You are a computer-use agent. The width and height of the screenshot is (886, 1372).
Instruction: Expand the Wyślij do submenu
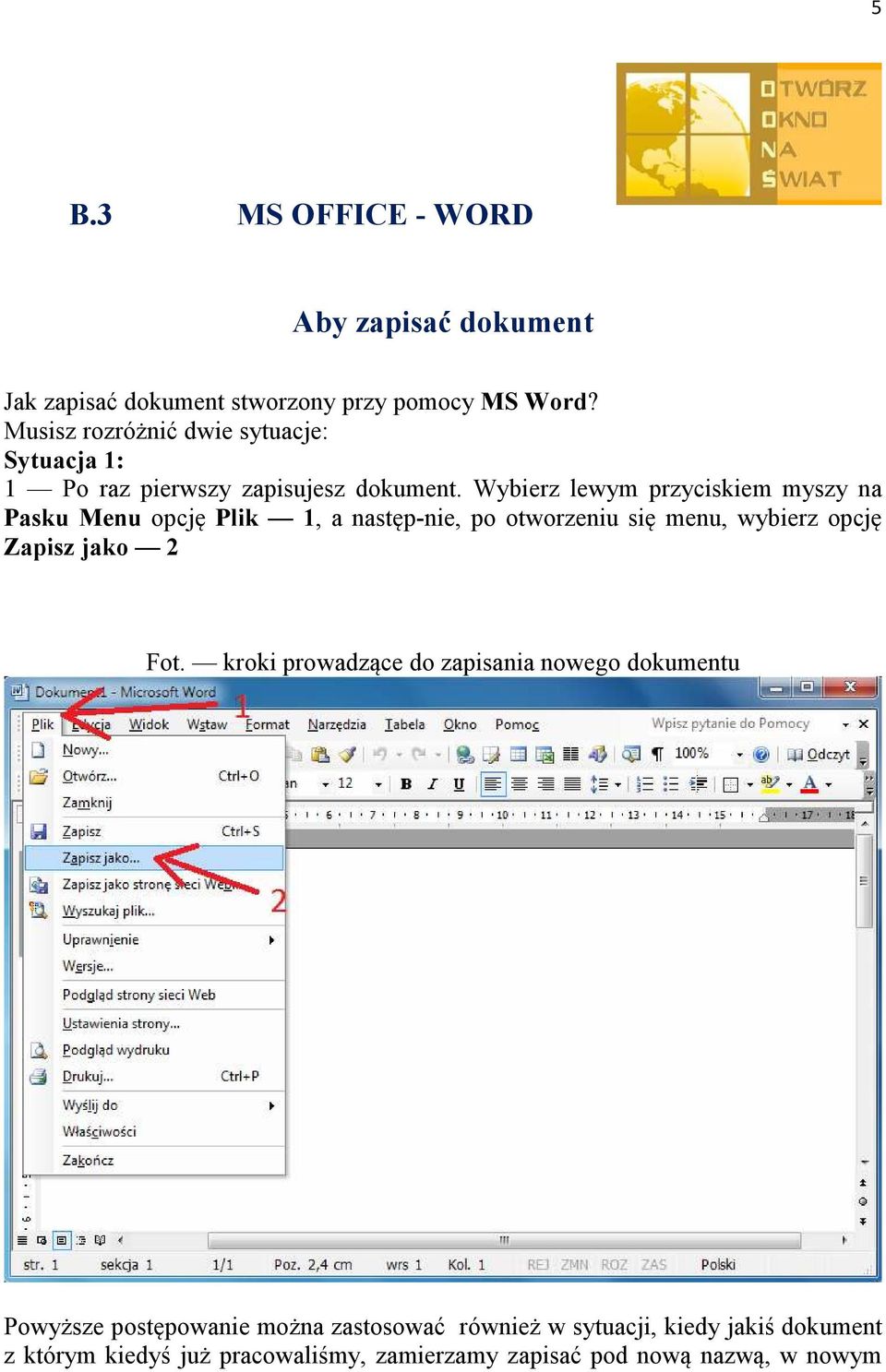271,1105
